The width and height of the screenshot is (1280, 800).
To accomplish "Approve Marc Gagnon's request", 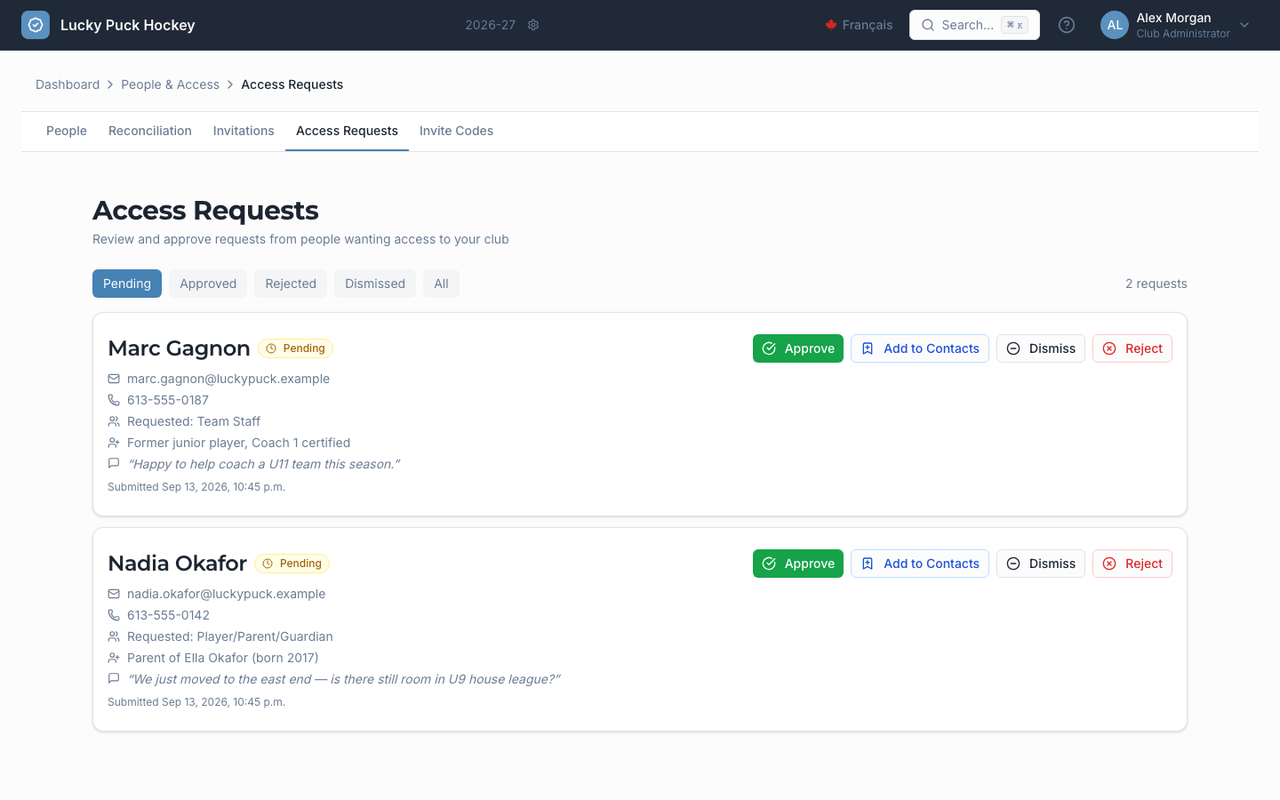I will pyautogui.click(x=798, y=349).
